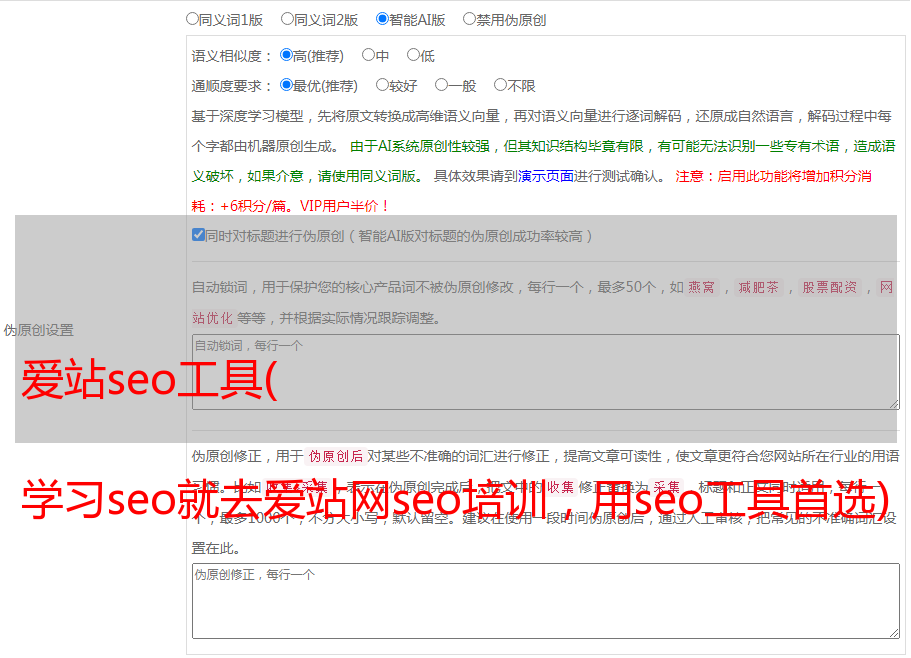Click the 通顺度要求 label
Viewport: 911px width, 658px height.
point(231,87)
